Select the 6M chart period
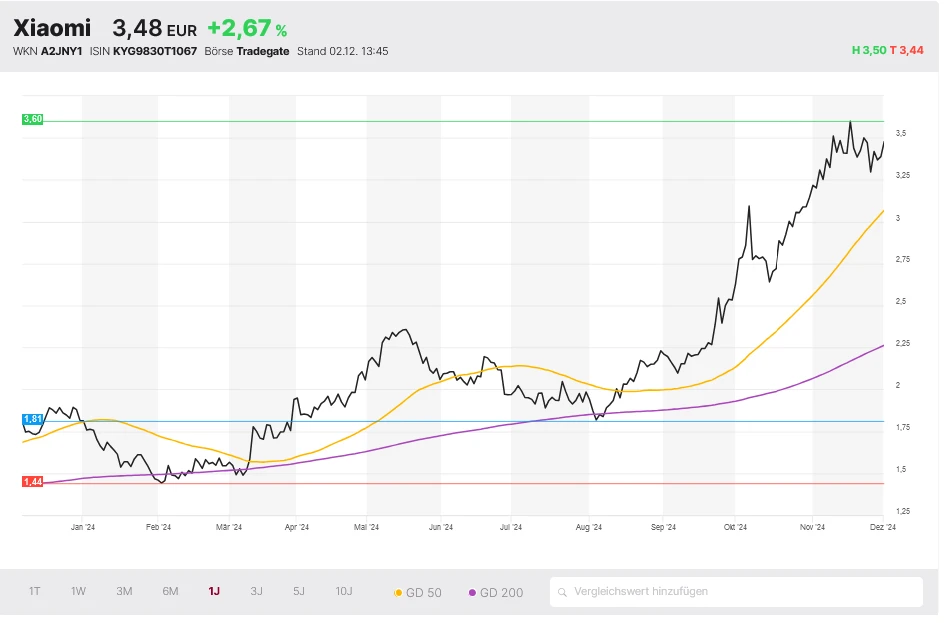This screenshot has width=944, height=623. pos(170,591)
